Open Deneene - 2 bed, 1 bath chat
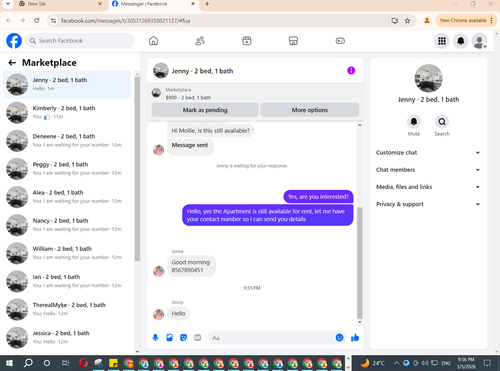This screenshot has width=500, height=371. [x=67, y=141]
